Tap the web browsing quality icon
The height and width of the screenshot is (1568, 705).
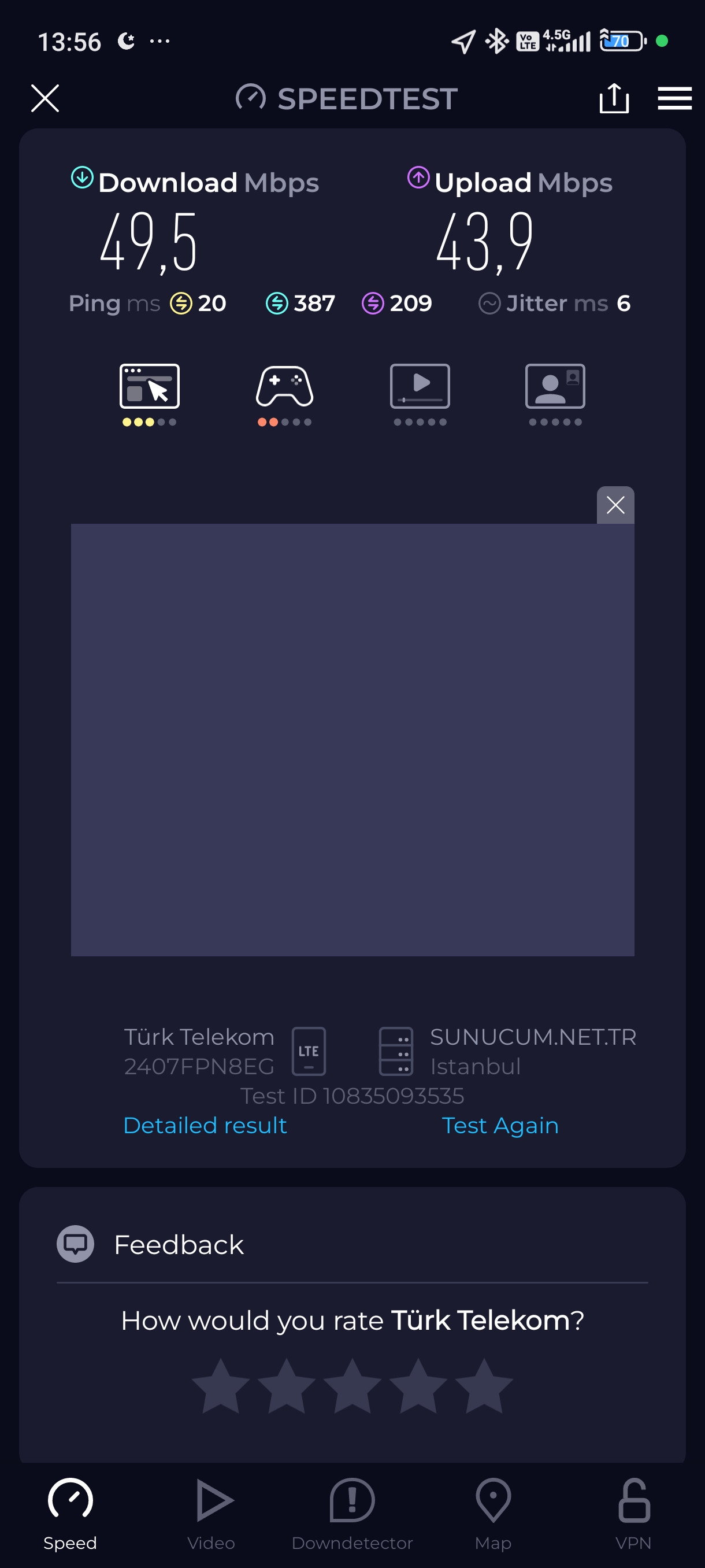[150, 386]
